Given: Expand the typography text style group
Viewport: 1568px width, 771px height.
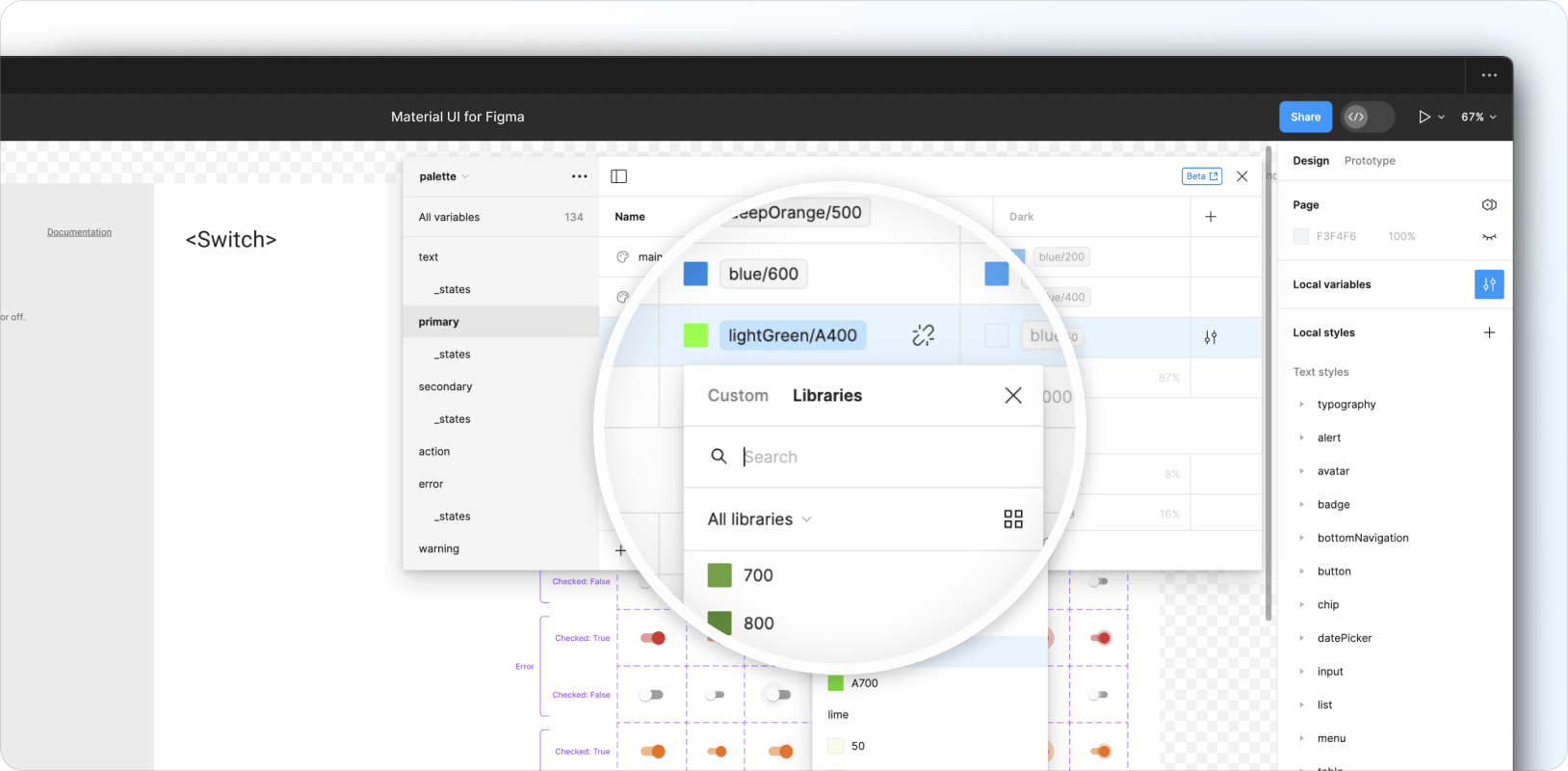Looking at the screenshot, I should pos(1302,405).
